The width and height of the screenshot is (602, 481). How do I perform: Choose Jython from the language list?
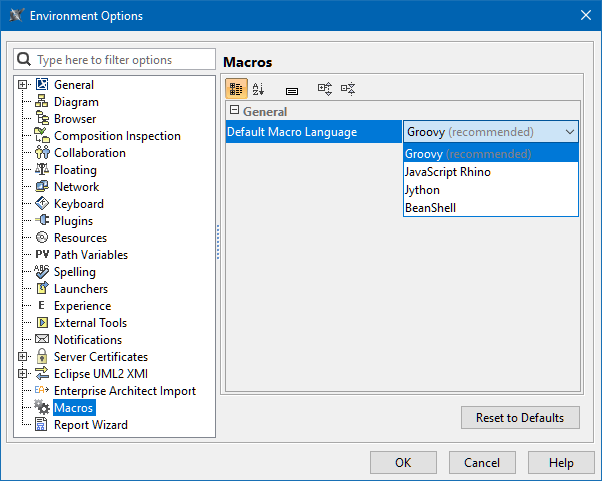491,190
